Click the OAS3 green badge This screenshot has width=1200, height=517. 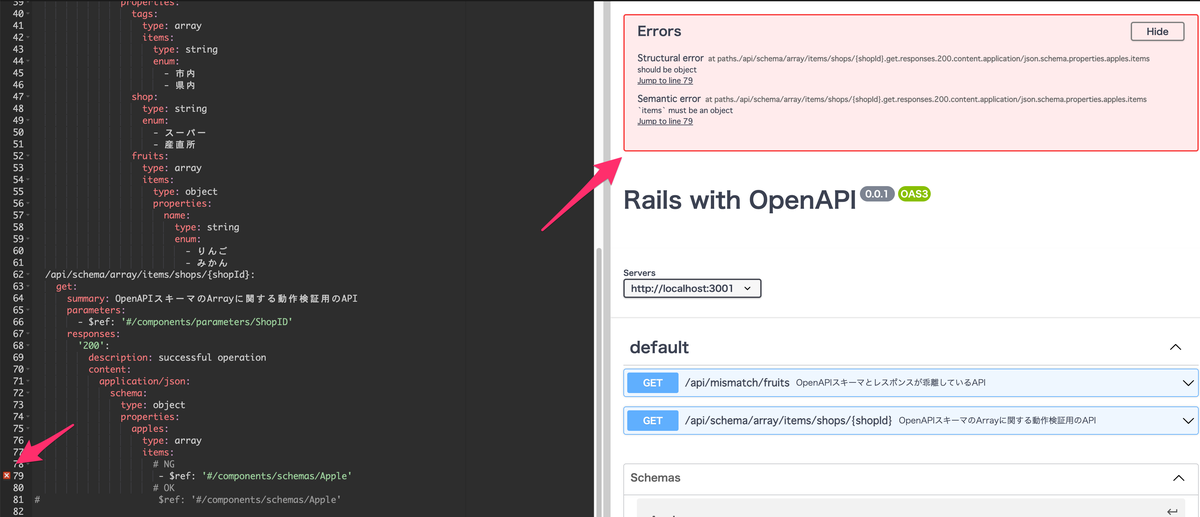[914, 194]
